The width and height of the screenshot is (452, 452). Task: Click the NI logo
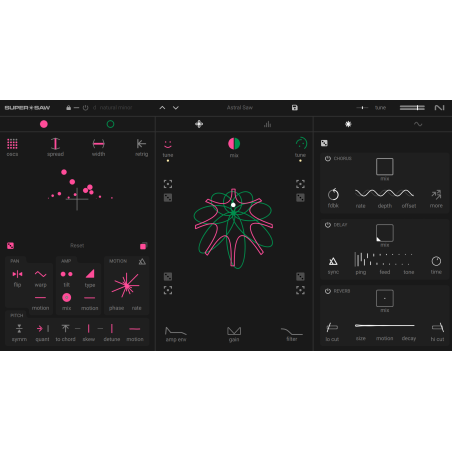(x=439, y=108)
